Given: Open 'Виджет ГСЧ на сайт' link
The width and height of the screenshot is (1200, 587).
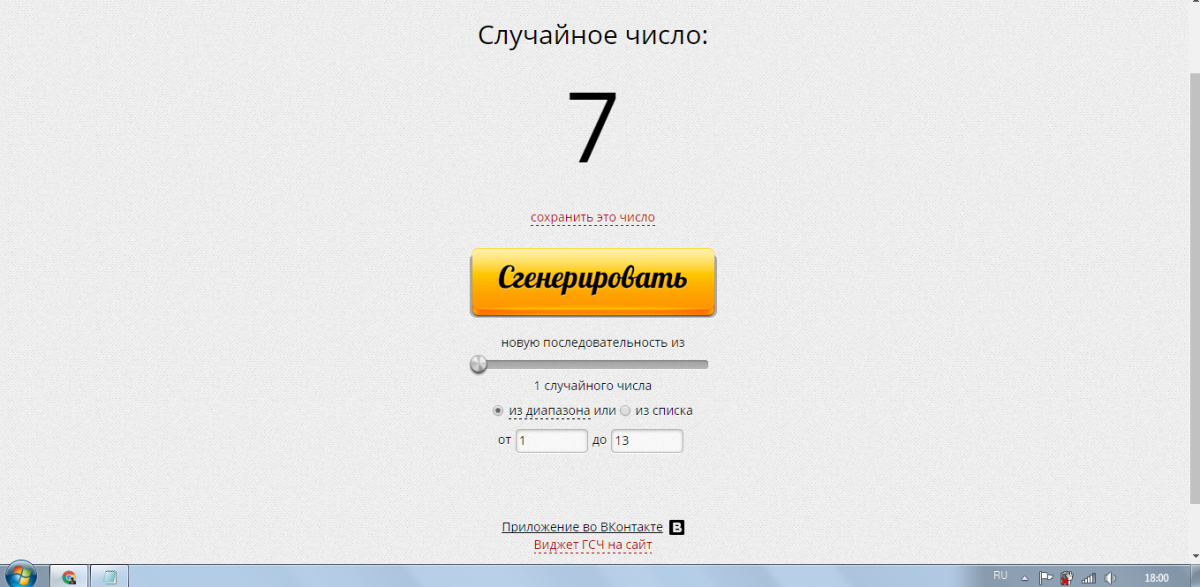Looking at the screenshot, I should [x=593, y=545].
